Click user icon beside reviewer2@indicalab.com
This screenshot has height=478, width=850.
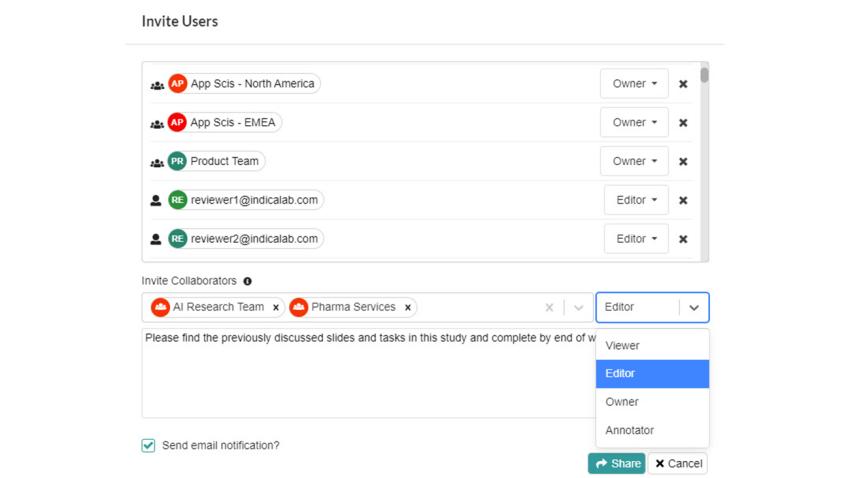point(156,239)
